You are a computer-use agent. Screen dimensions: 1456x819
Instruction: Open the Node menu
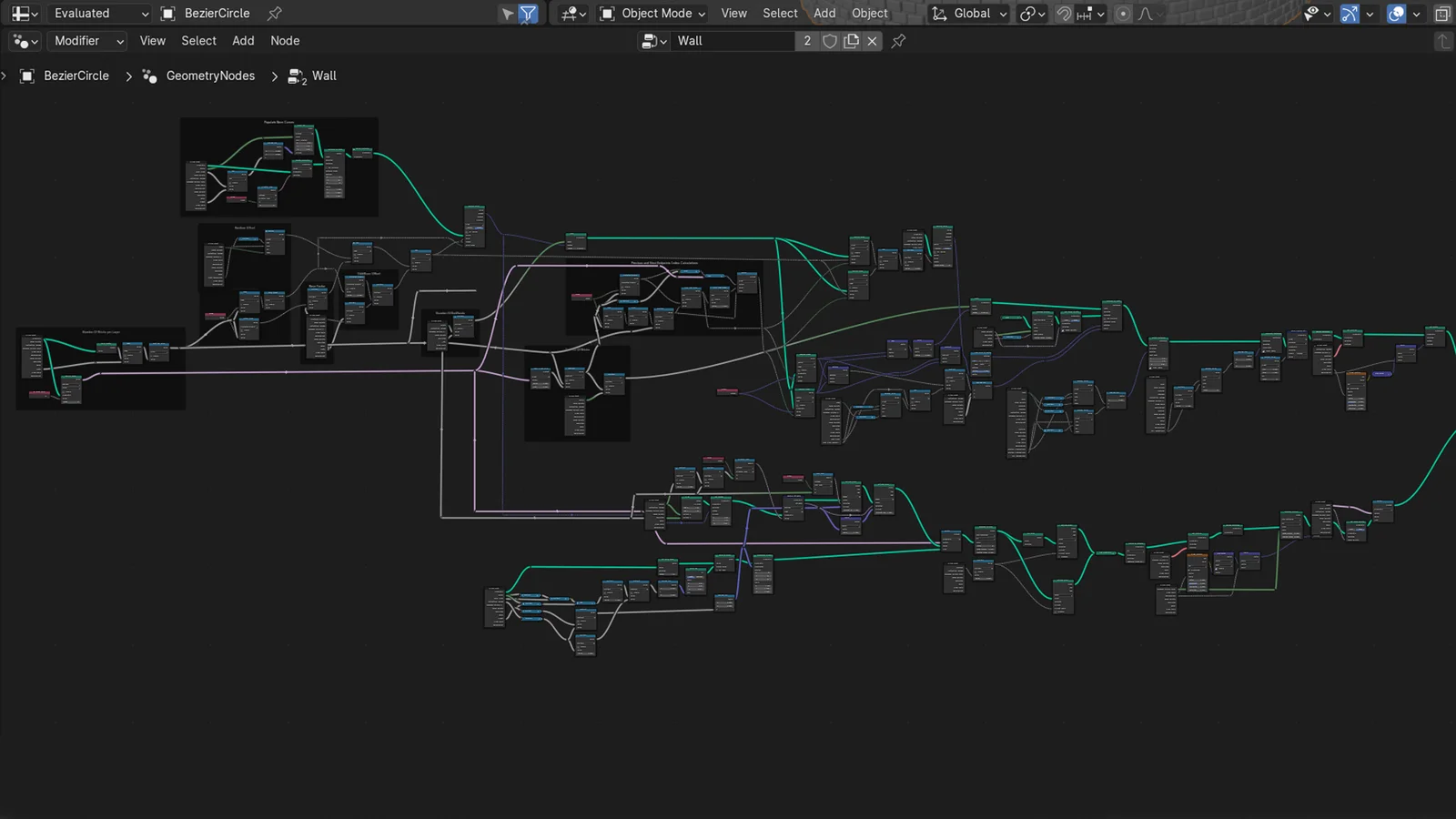click(x=285, y=40)
